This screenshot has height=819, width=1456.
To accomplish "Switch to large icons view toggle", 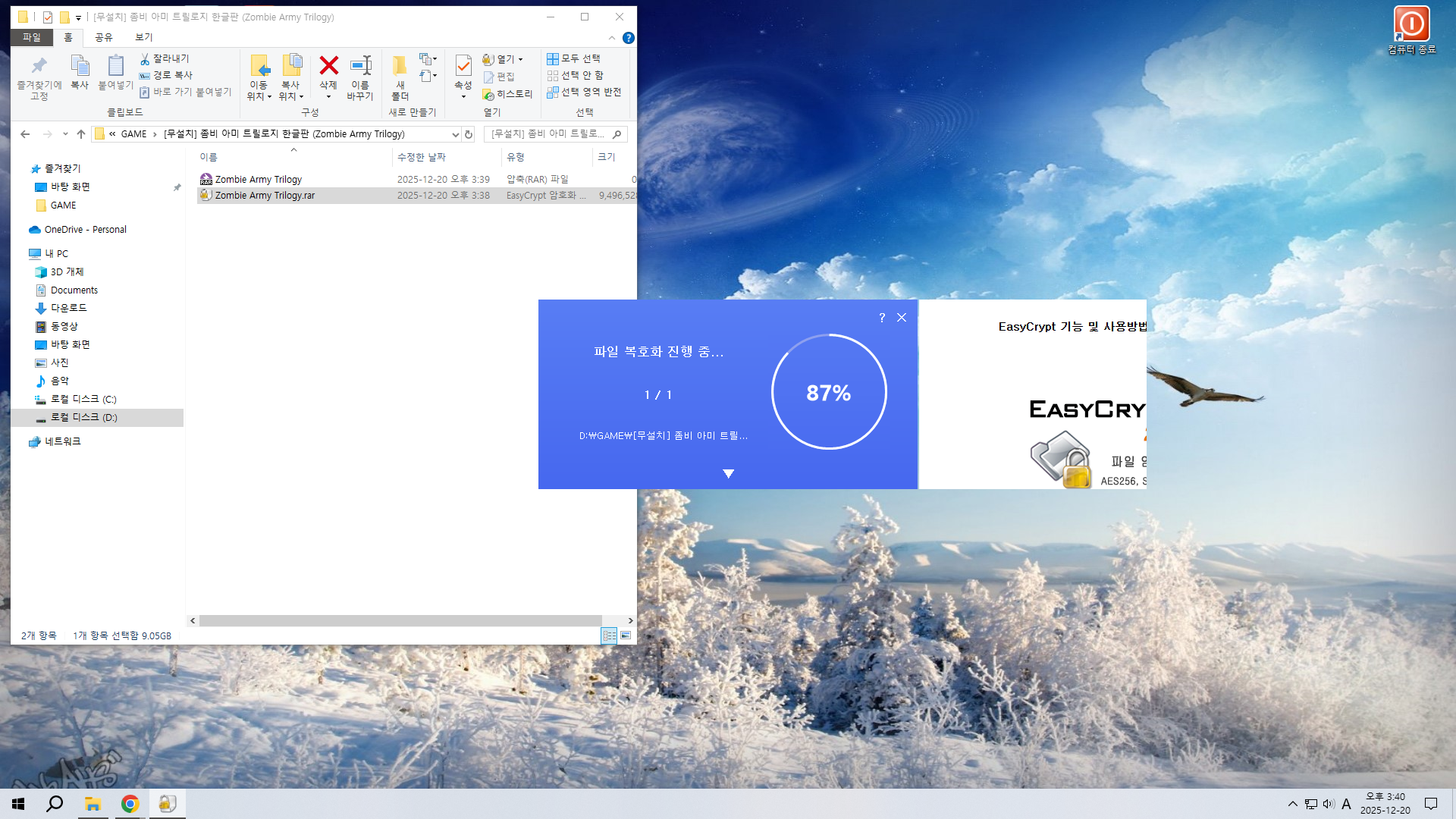I will 626,635.
